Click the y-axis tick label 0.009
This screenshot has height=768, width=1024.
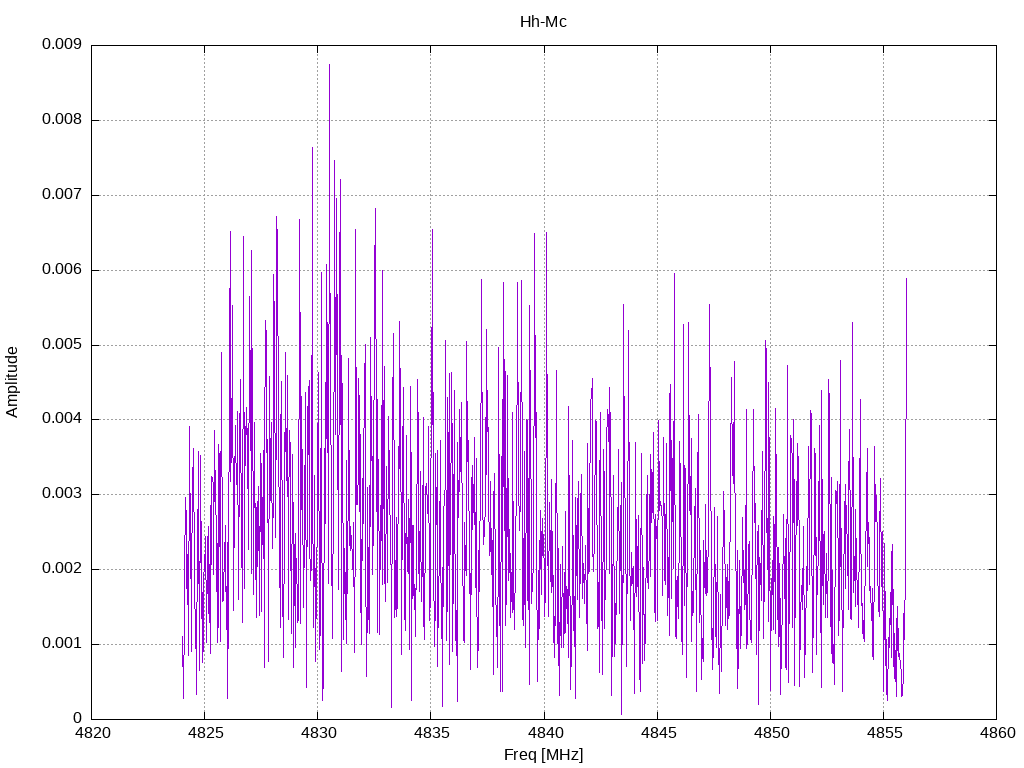pos(62,44)
